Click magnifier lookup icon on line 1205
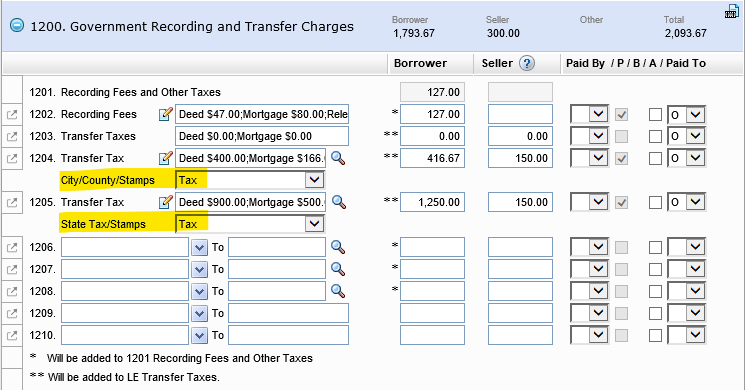The height and width of the screenshot is (390, 745). pos(338,202)
